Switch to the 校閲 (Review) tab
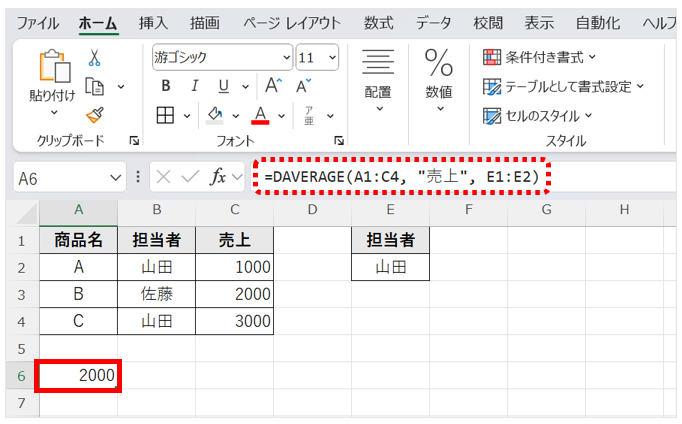682x424 pixels. coord(488,23)
